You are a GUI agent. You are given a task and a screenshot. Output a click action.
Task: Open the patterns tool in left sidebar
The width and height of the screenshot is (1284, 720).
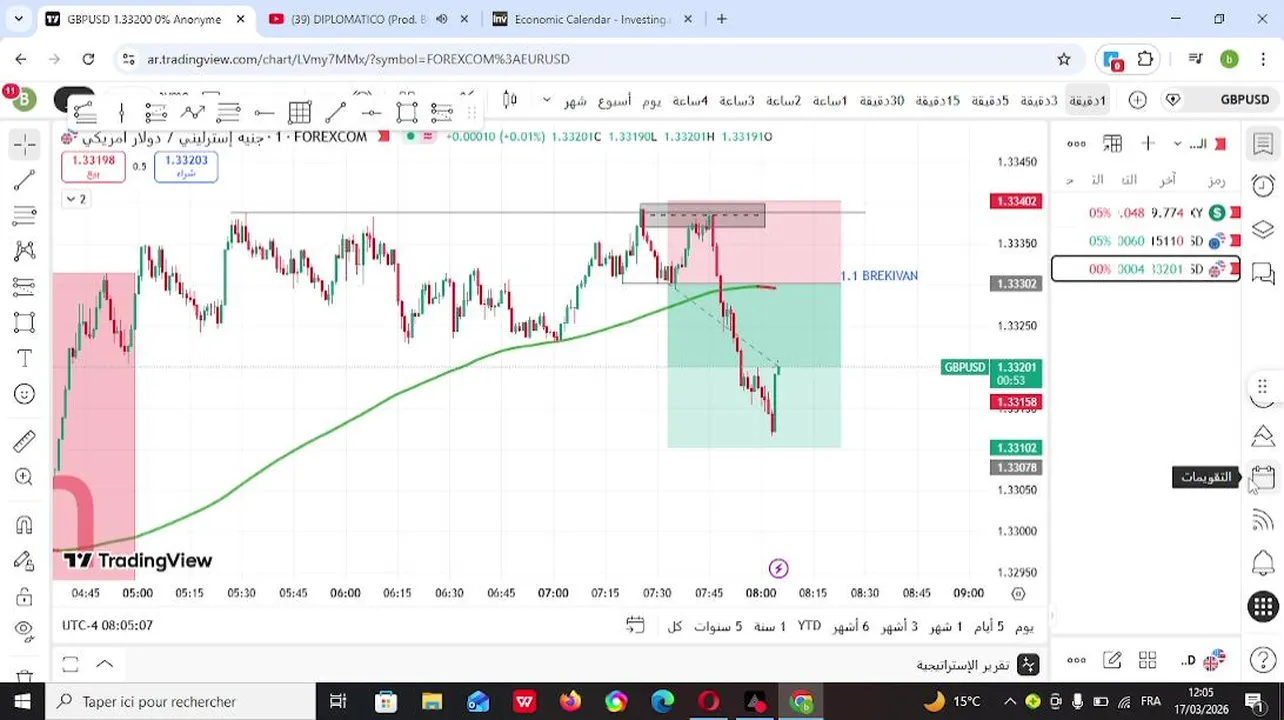(x=25, y=251)
